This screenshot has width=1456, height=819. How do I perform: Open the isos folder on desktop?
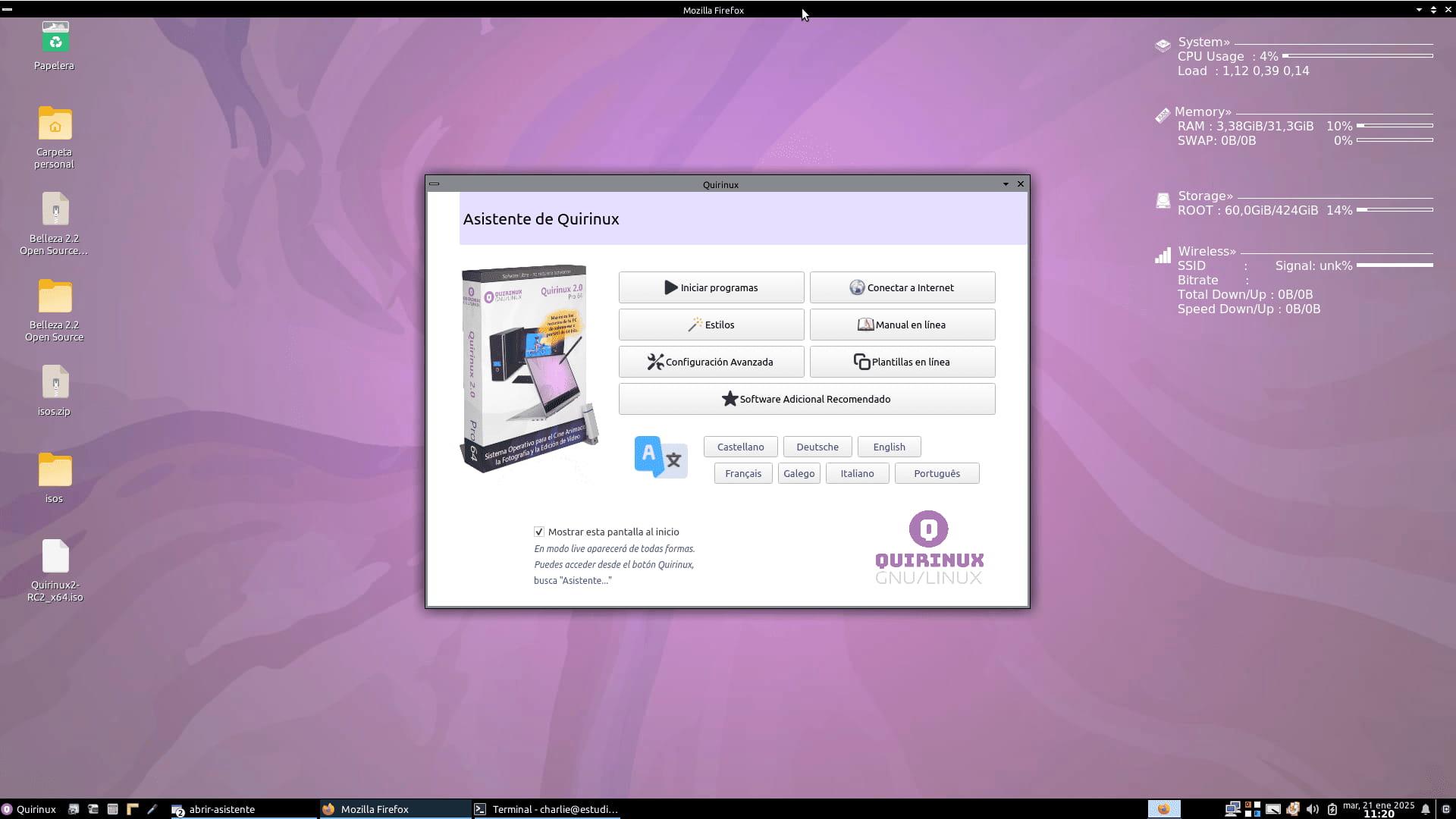coord(55,470)
